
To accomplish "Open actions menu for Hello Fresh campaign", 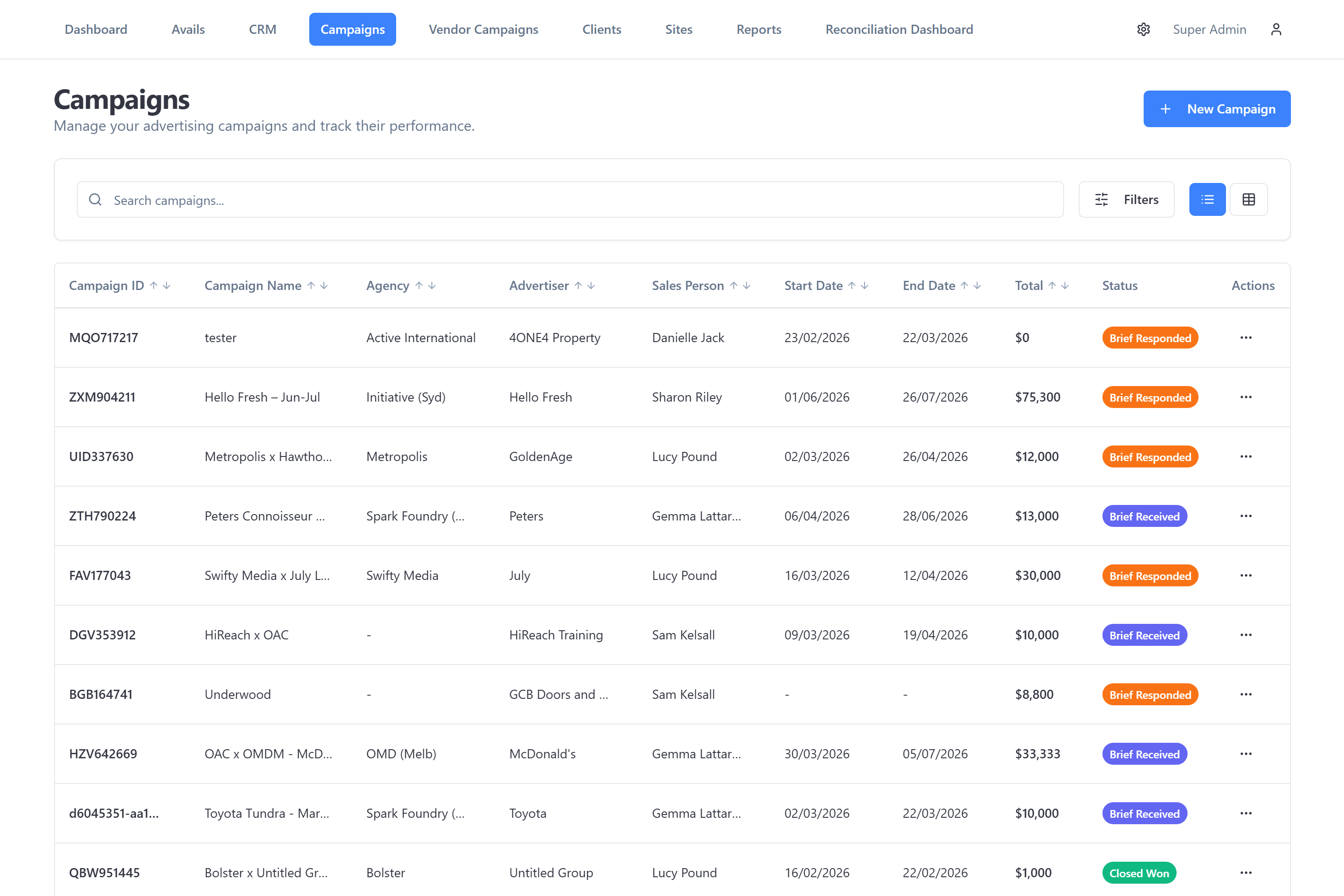I will tap(1246, 397).
